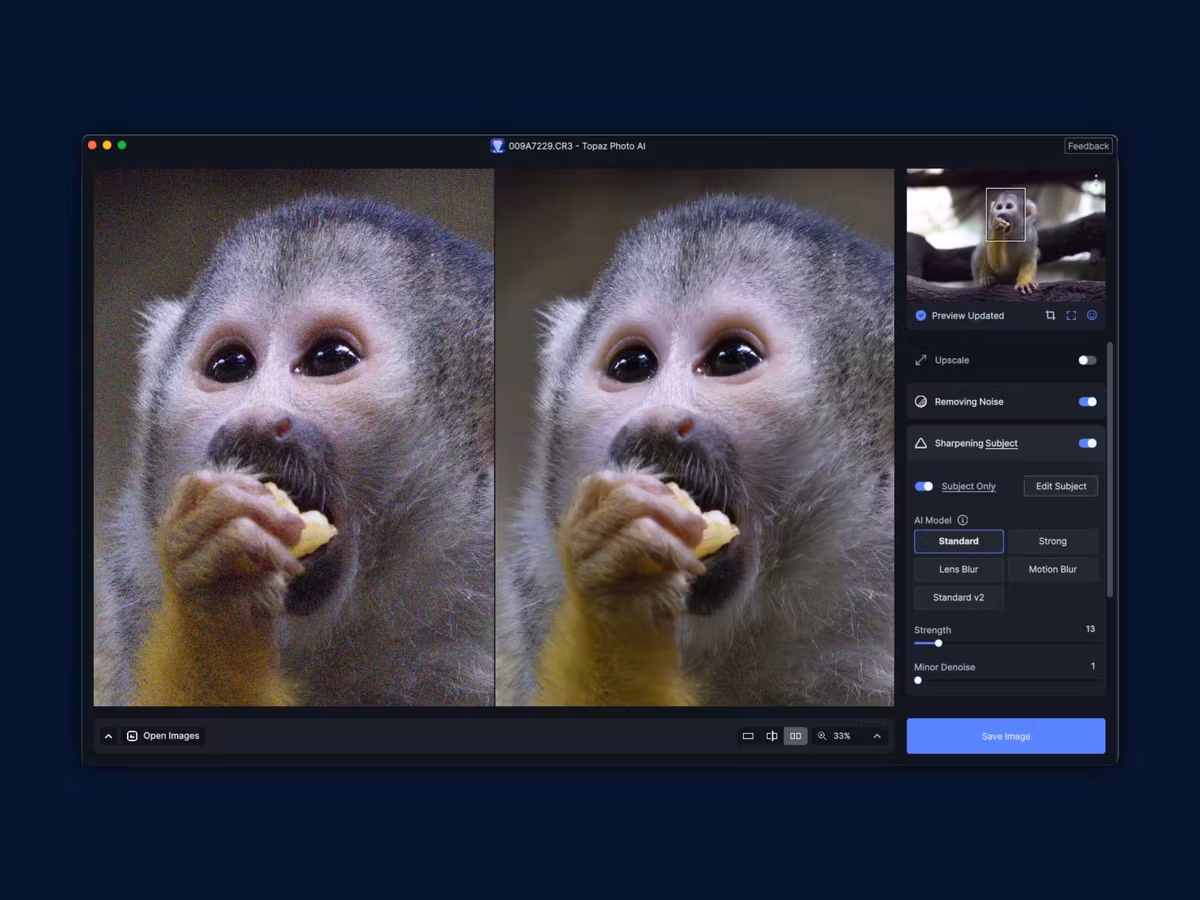
Task: Click the Strength slider track
Action: pyautogui.click(x=1005, y=643)
